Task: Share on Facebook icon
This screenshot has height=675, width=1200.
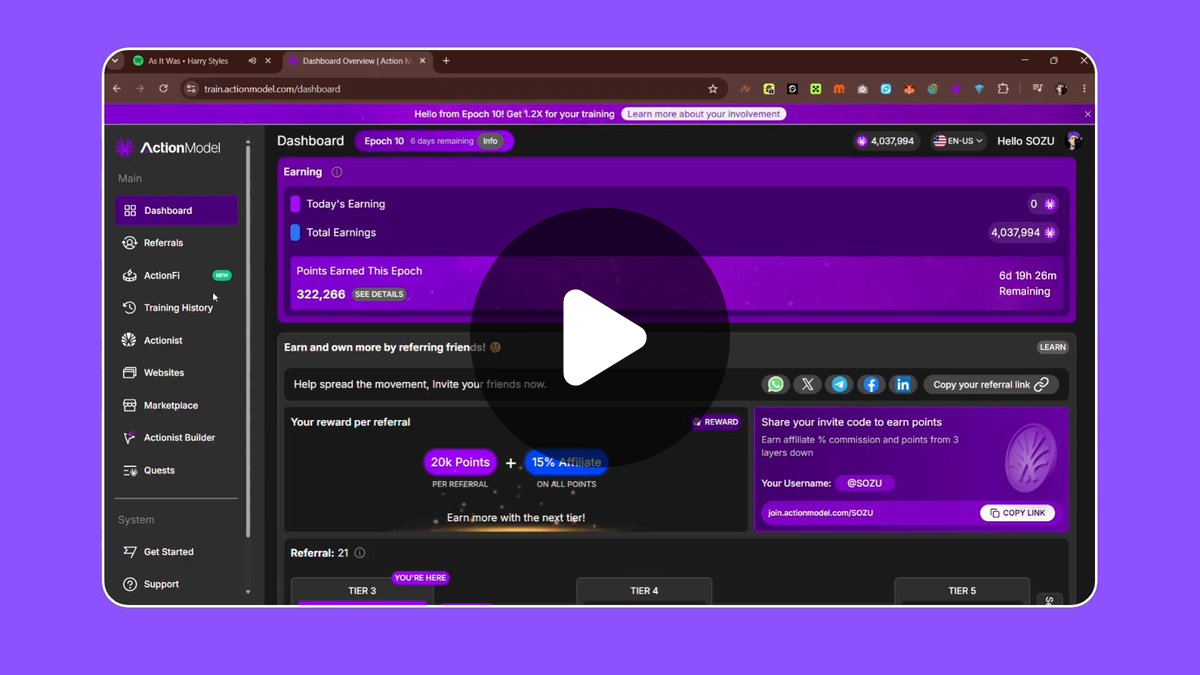Action: point(871,384)
